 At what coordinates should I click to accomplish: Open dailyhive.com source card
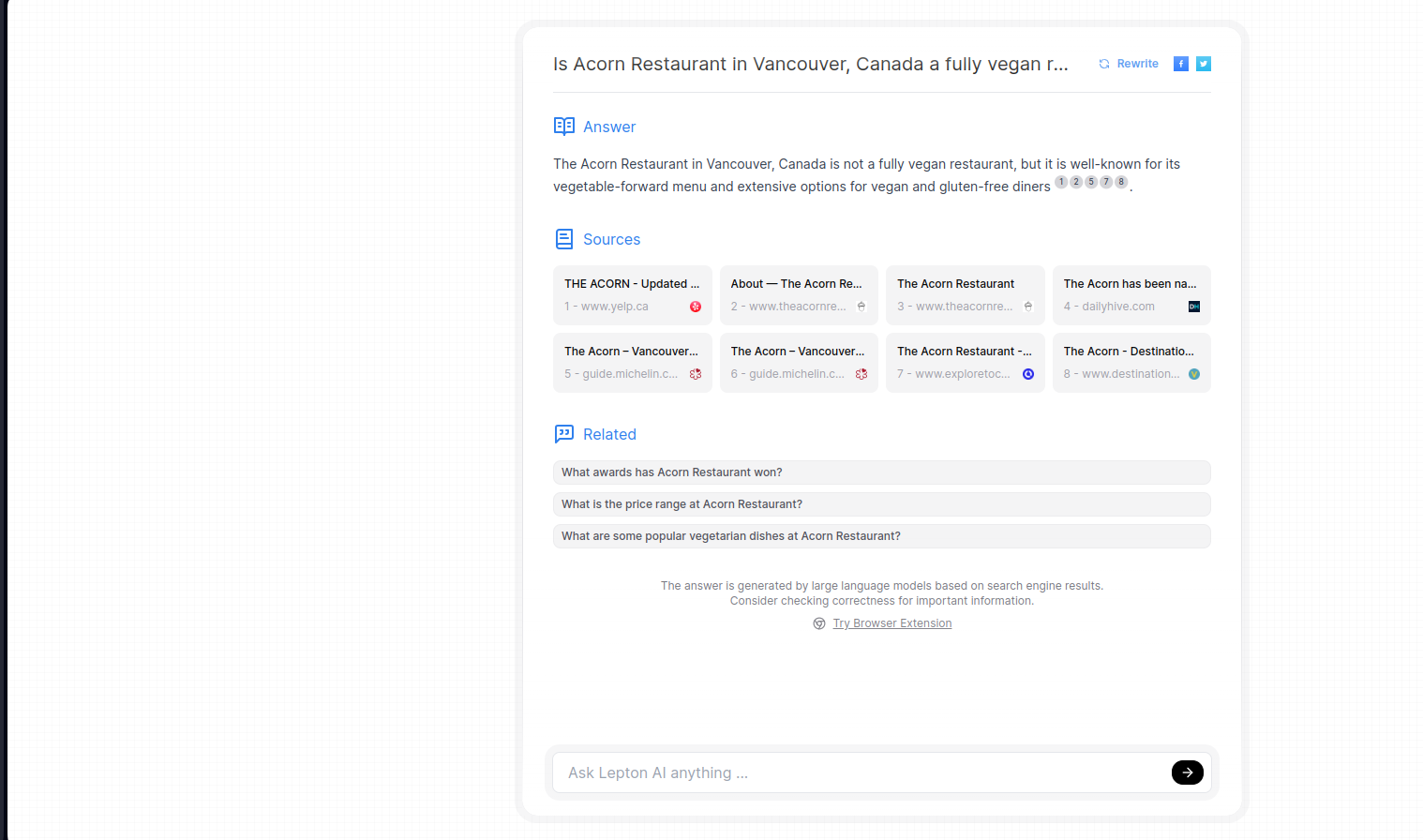coord(1131,295)
